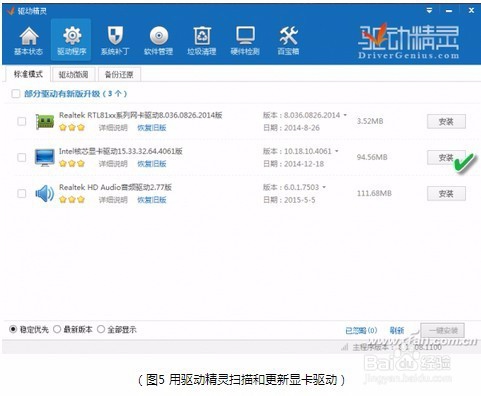Click the DriverGenius.com brand logo
The height and width of the screenshot is (396, 481).
(408, 42)
